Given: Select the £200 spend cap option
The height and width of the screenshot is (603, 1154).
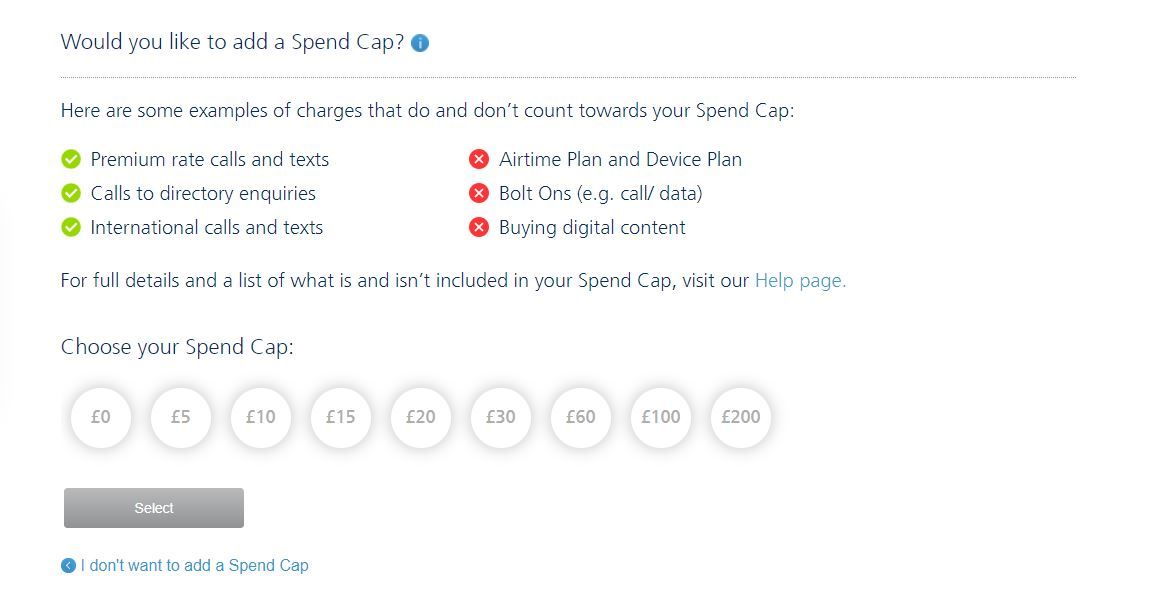Looking at the screenshot, I should coord(740,417).
